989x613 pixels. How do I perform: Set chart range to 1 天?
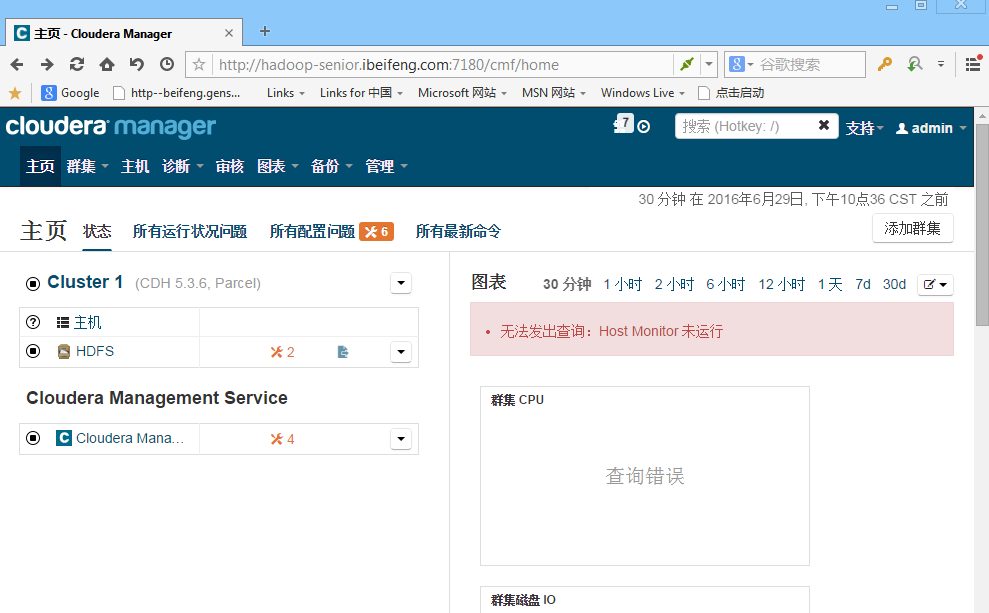[x=830, y=284]
